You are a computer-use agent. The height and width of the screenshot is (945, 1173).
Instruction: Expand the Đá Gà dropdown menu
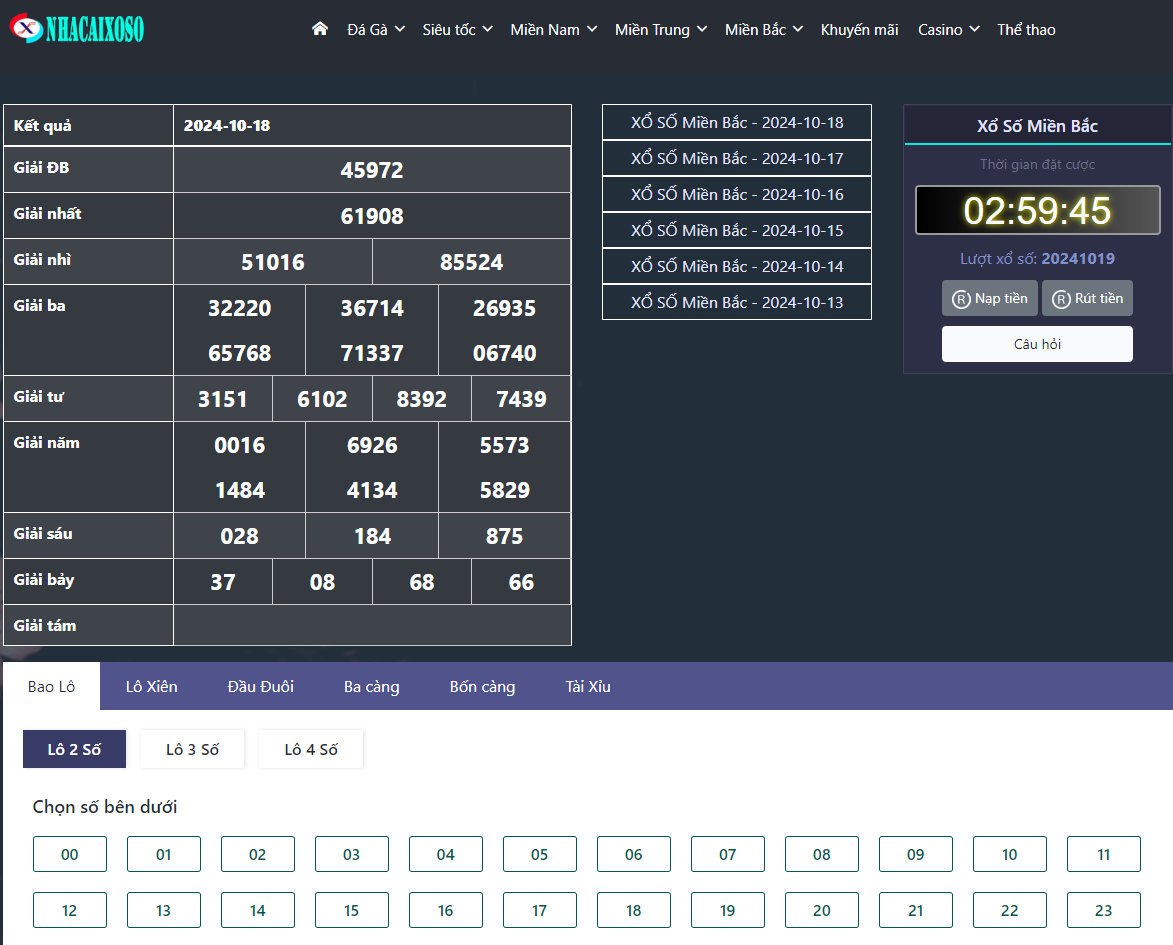click(376, 30)
